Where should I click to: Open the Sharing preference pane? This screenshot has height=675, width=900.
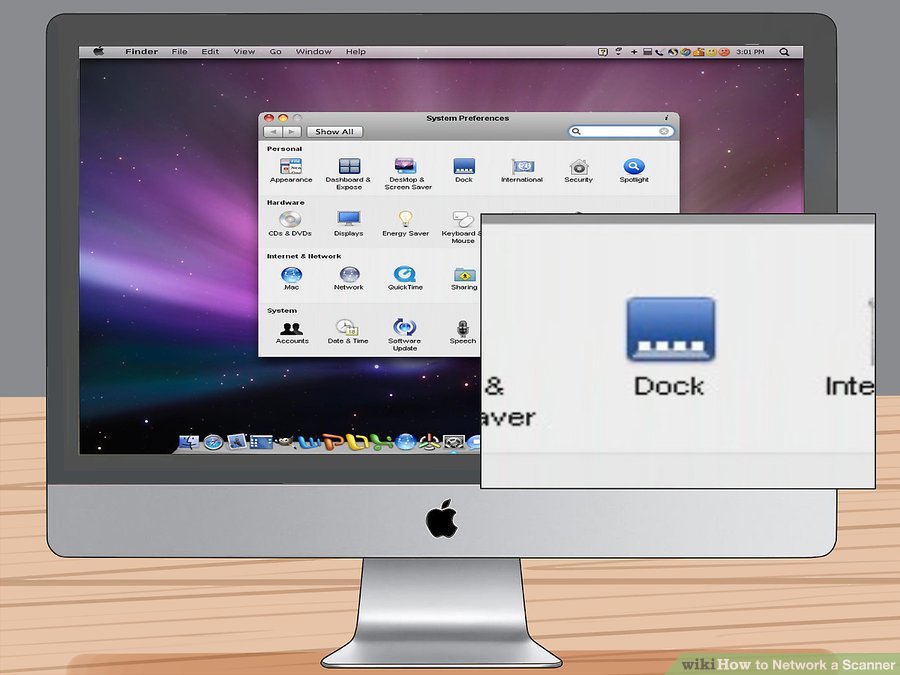click(464, 278)
